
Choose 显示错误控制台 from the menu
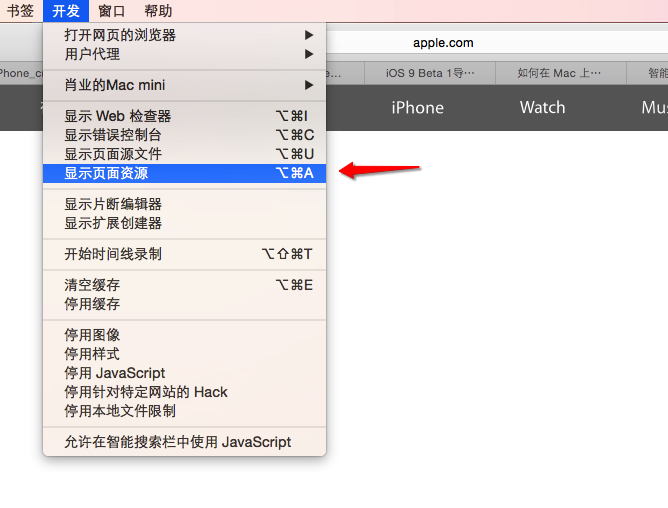point(184,135)
